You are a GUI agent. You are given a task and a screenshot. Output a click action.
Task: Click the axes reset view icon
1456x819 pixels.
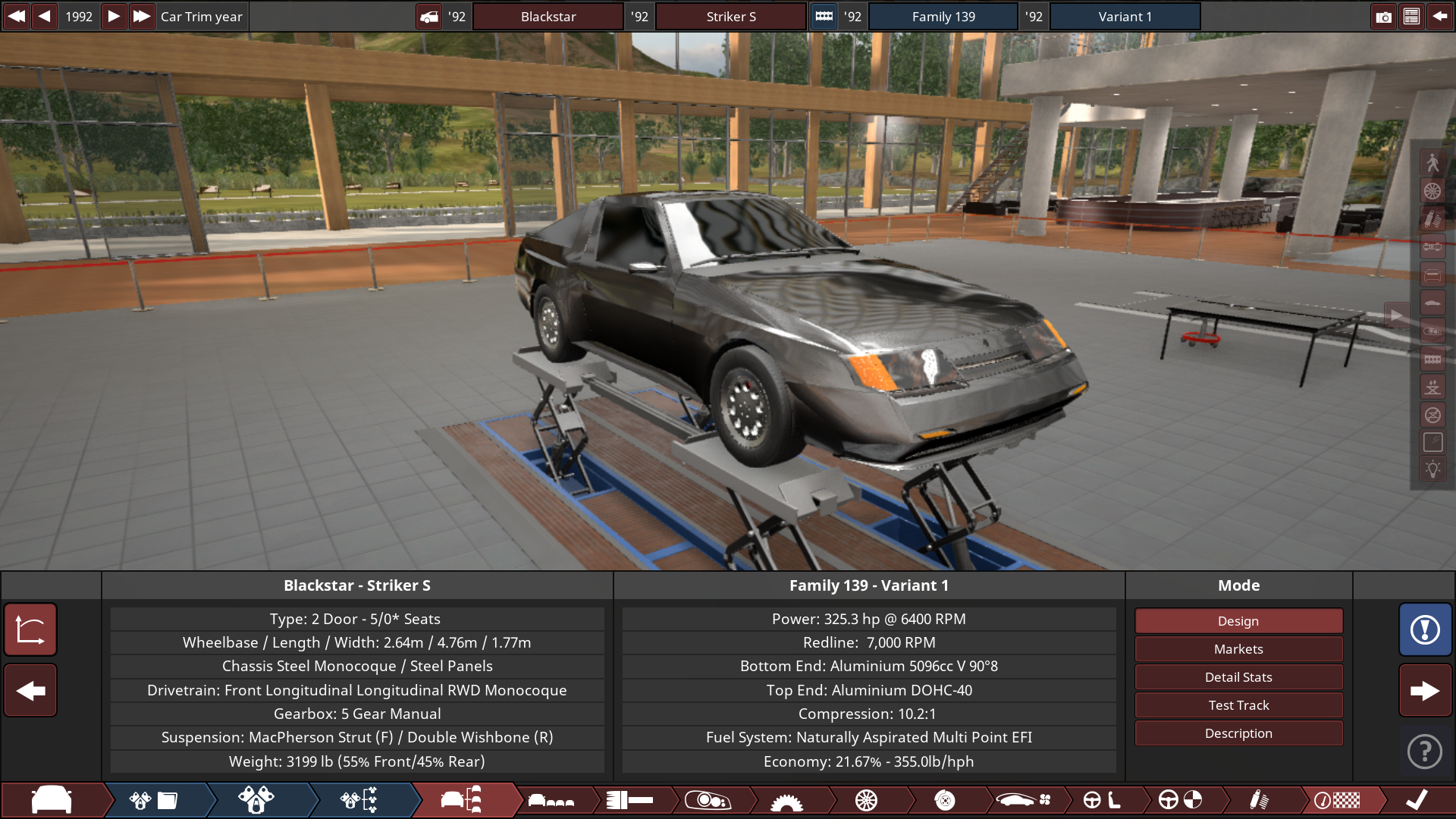point(30,629)
